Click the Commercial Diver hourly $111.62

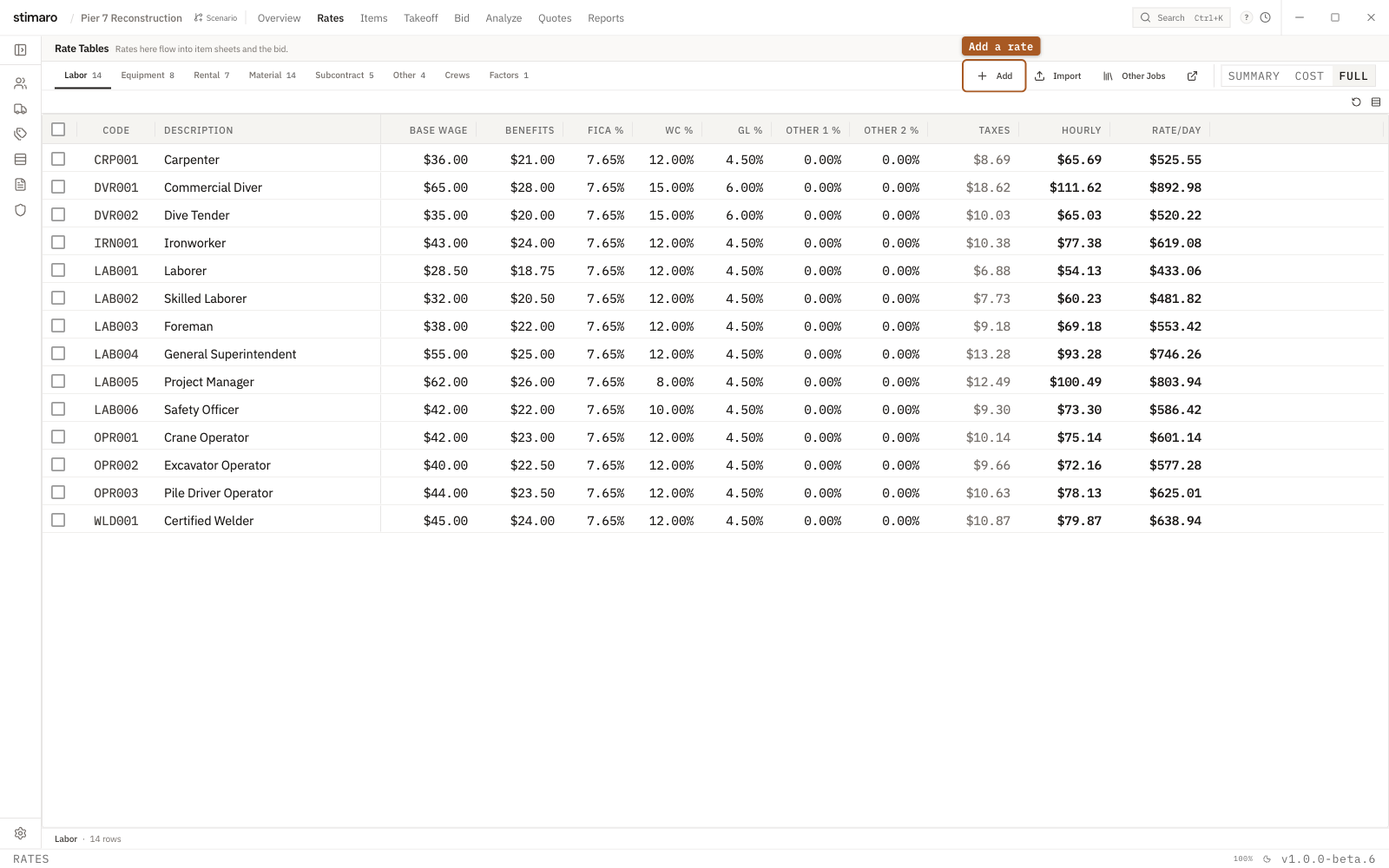[1075, 187]
